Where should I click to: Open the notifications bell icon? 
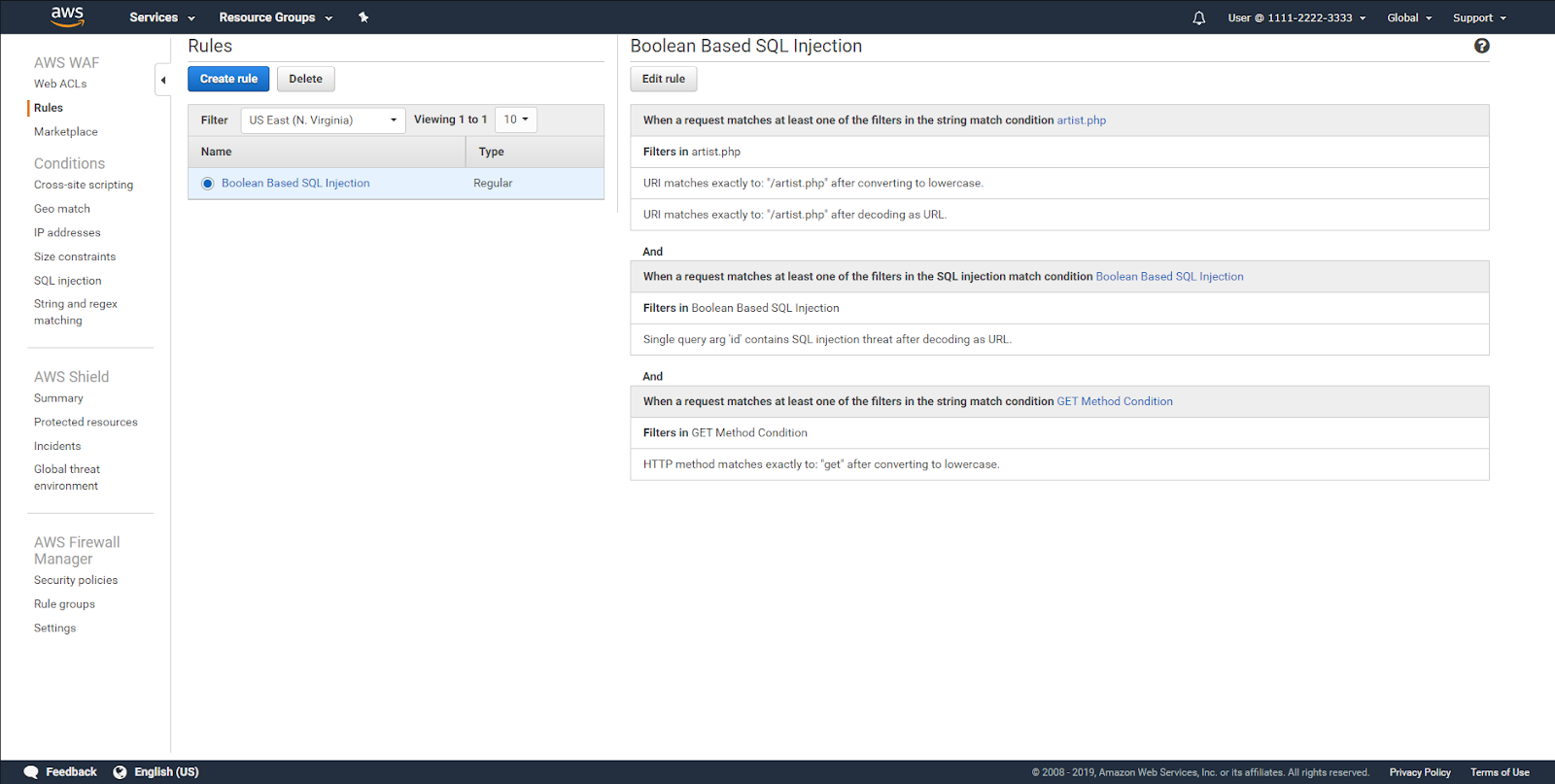[x=1198, y=17]
